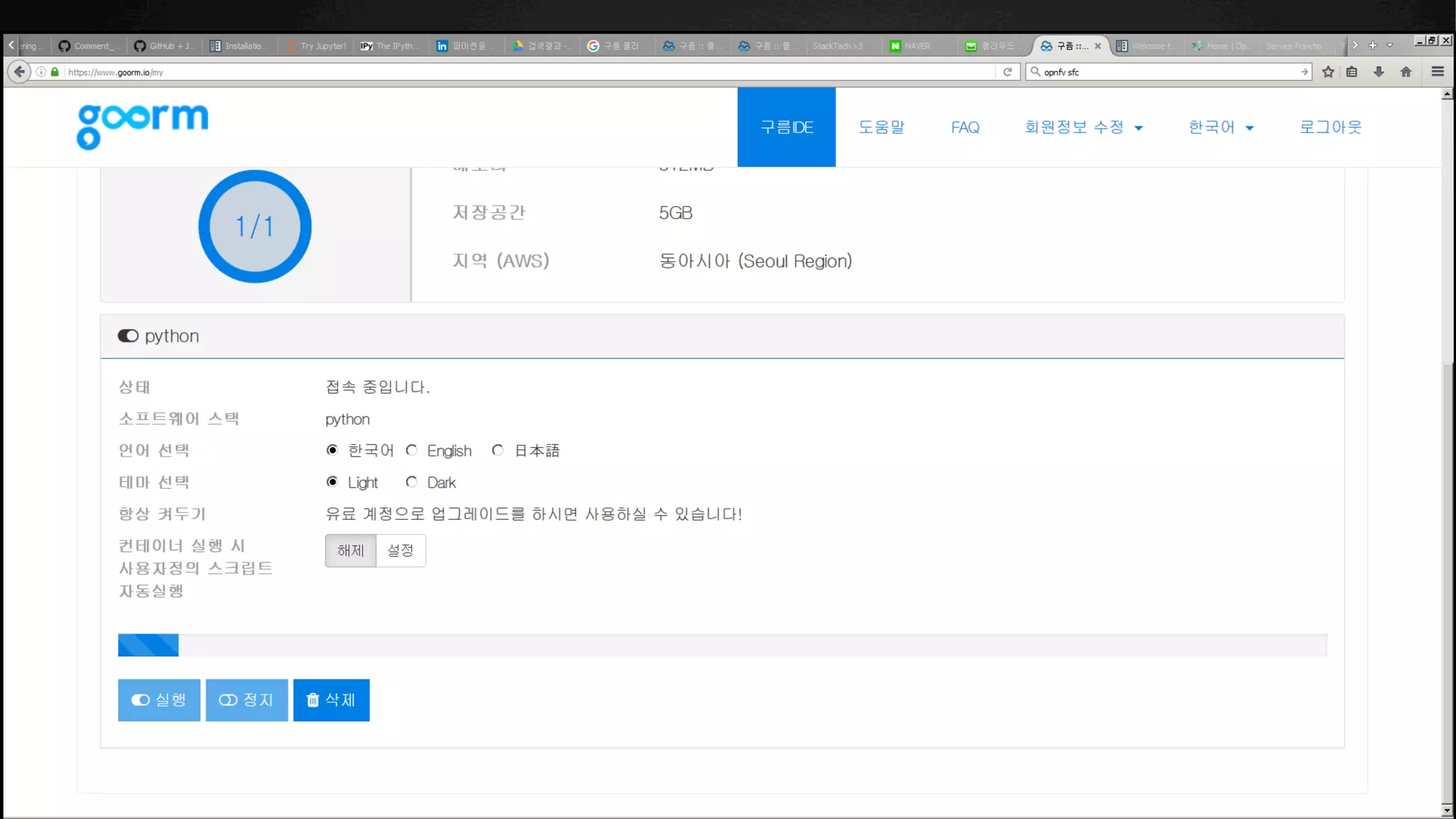Select English language radio button
The width and height of the screenshot is (1456, 819).
coord(412,450)
